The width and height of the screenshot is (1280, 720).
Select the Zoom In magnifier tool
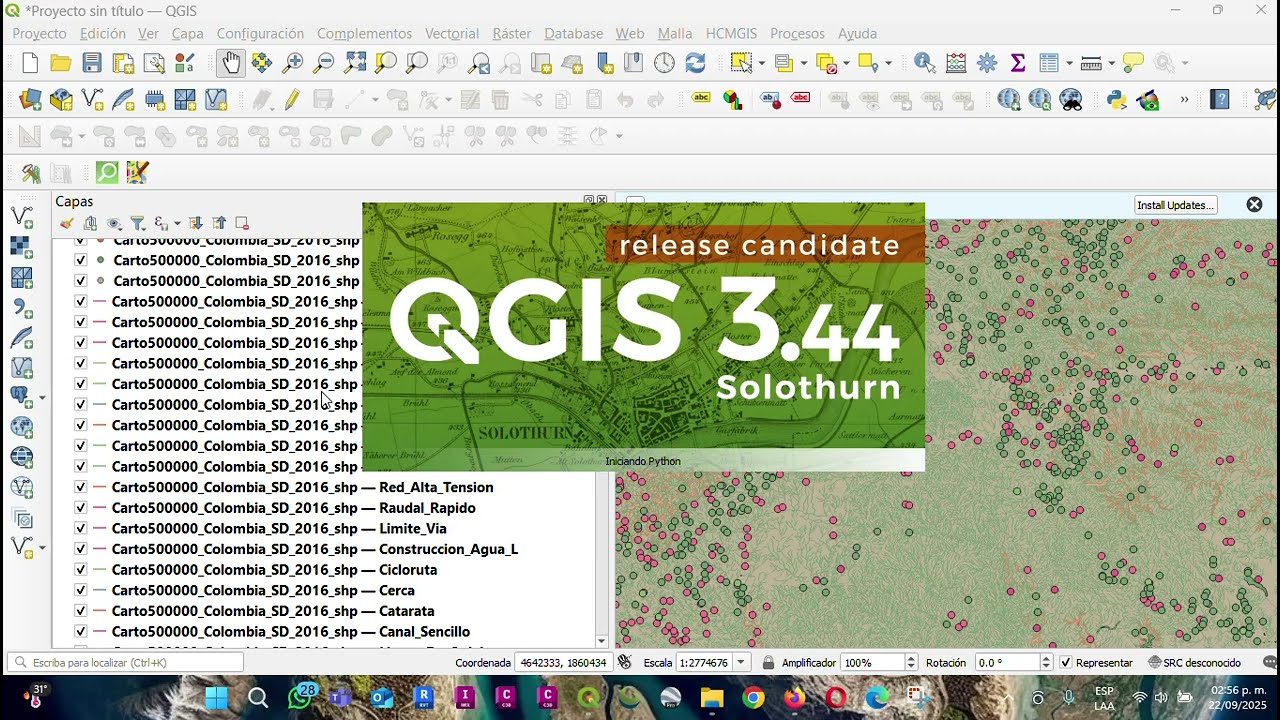[293, 63]
